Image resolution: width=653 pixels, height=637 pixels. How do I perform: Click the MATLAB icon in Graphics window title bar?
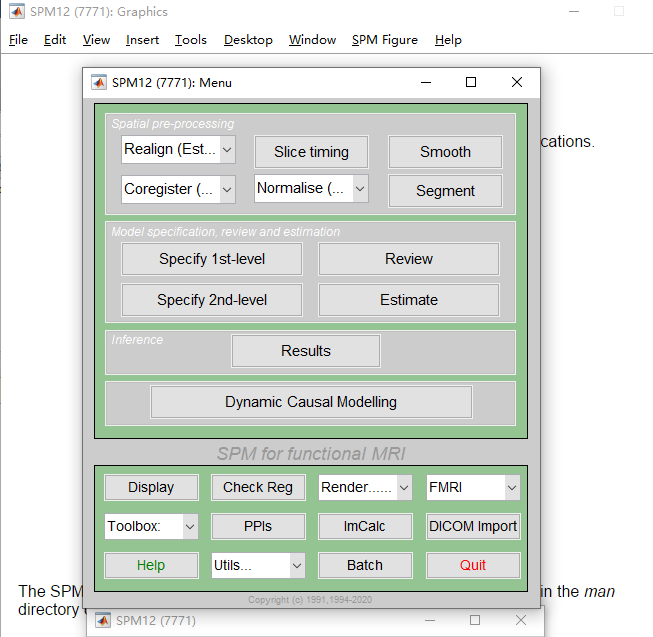17,11
